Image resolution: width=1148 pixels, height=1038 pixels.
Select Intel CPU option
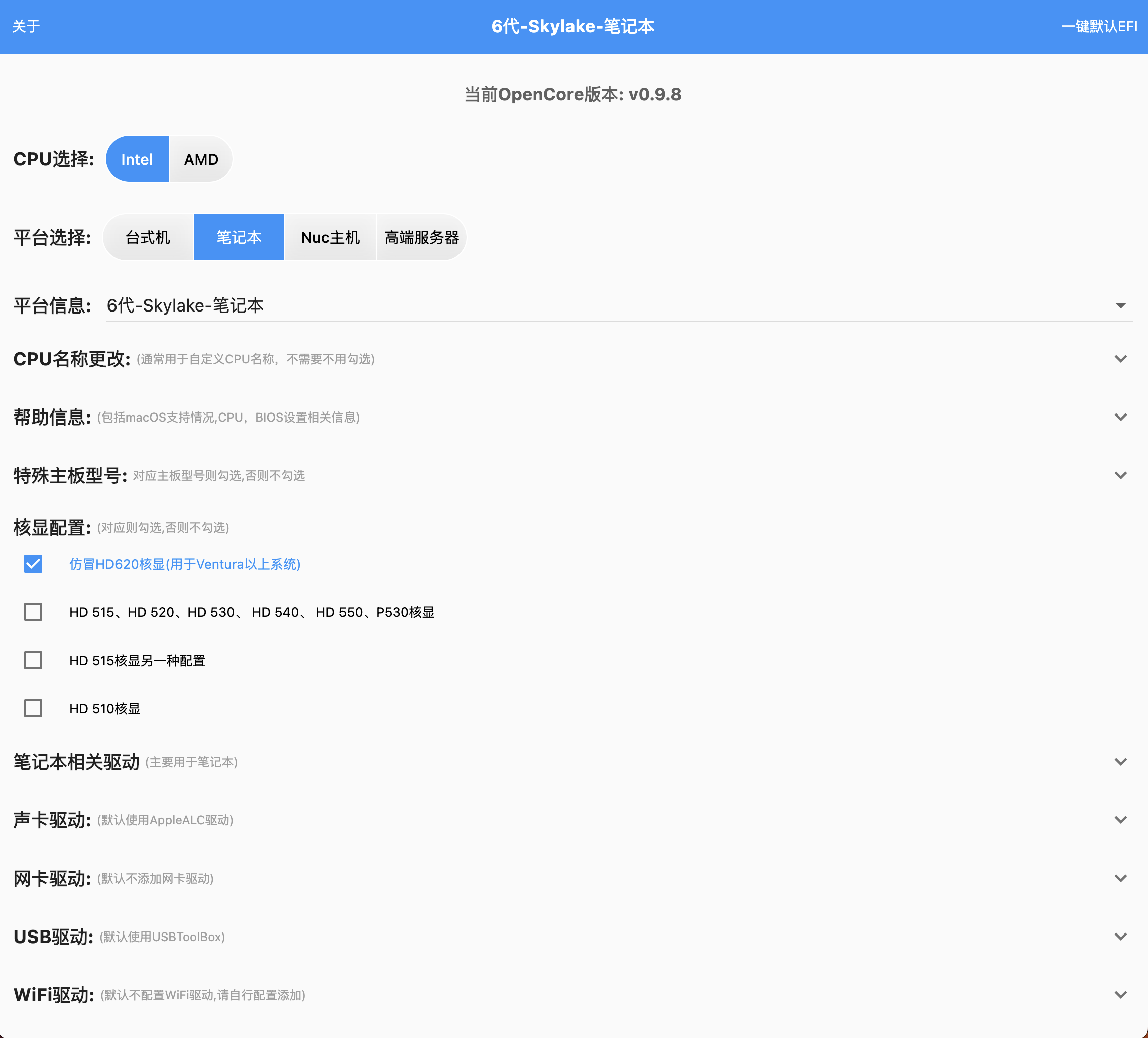point(137,159)
